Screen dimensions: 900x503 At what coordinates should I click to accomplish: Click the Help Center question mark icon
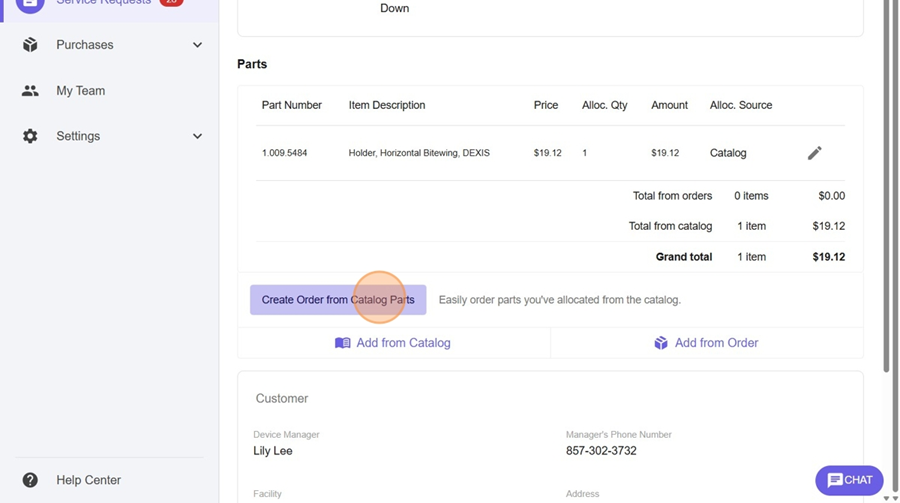click(x=30, y=480)
